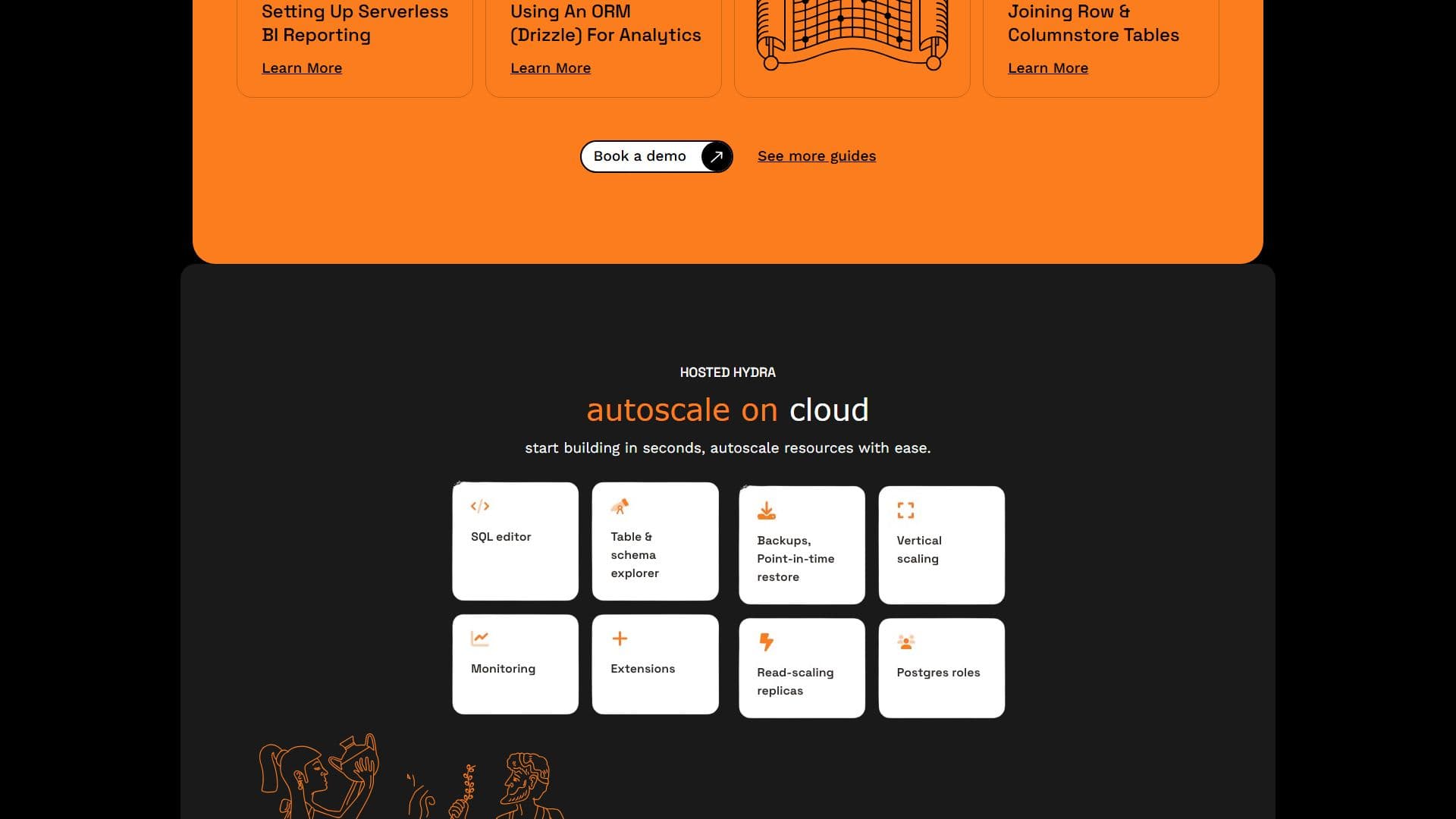This screenshot has height=819, width=1456.
Task: Click the grid scroll illustration thumbnail
Action: tap(852, 35)
